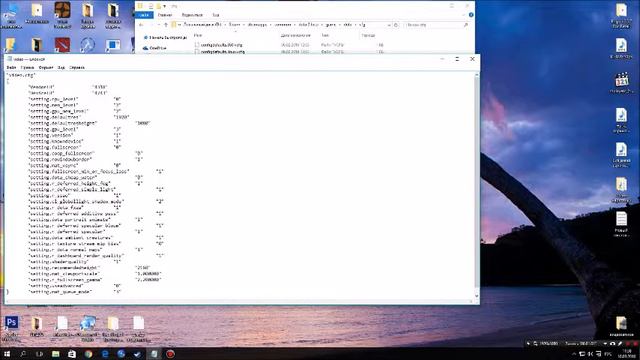Open File Explorer from the taskbar
This screenshot has width=640, height=360.
(56, 354)
